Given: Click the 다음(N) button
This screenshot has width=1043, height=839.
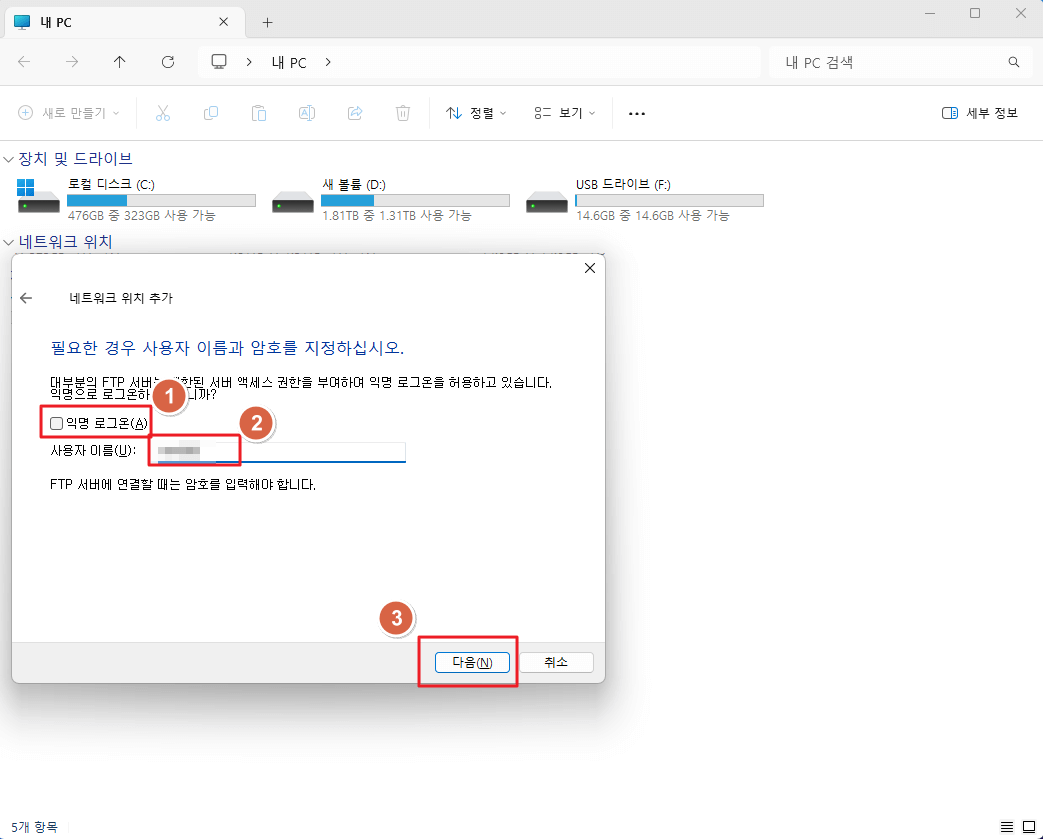Looking at the screenshot, I should click(471, 662).
